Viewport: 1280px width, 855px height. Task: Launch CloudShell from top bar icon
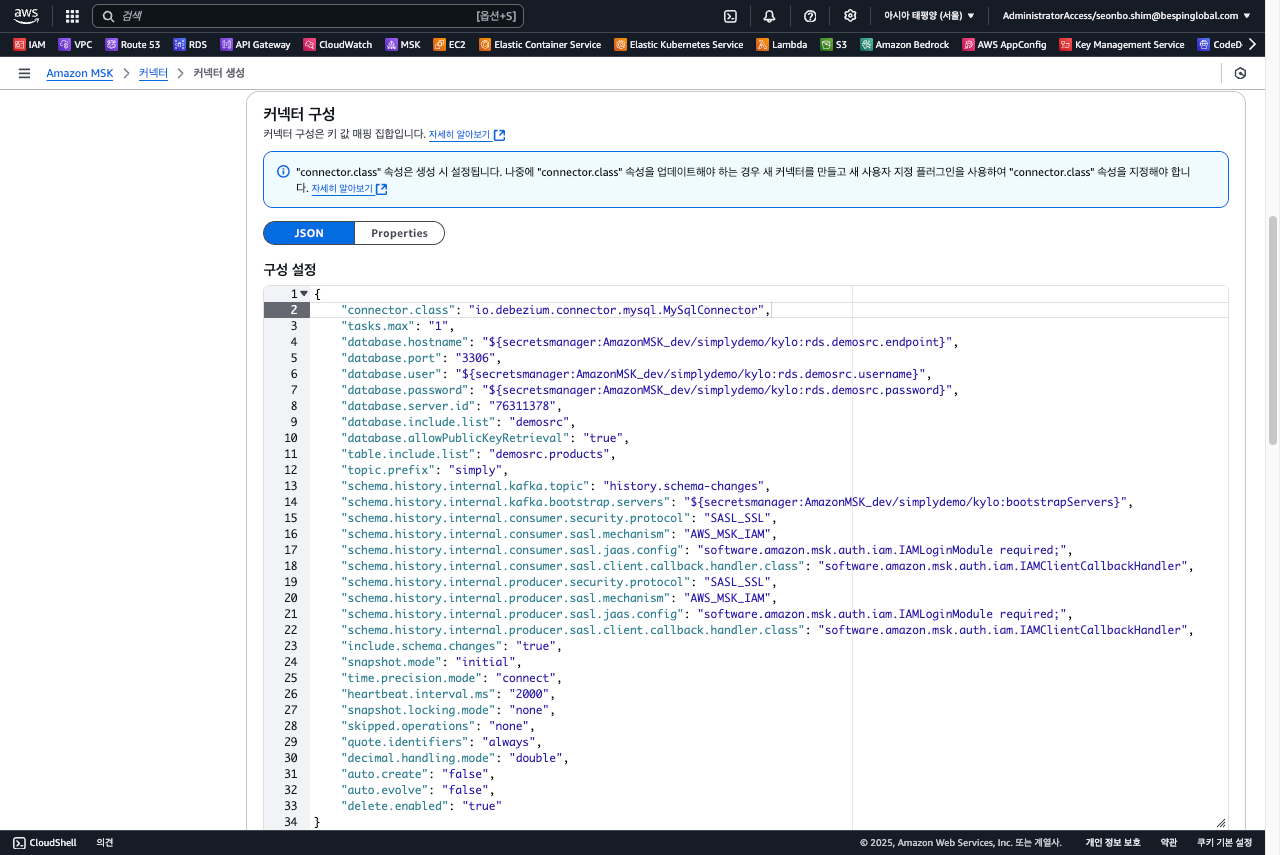(731, 16)
